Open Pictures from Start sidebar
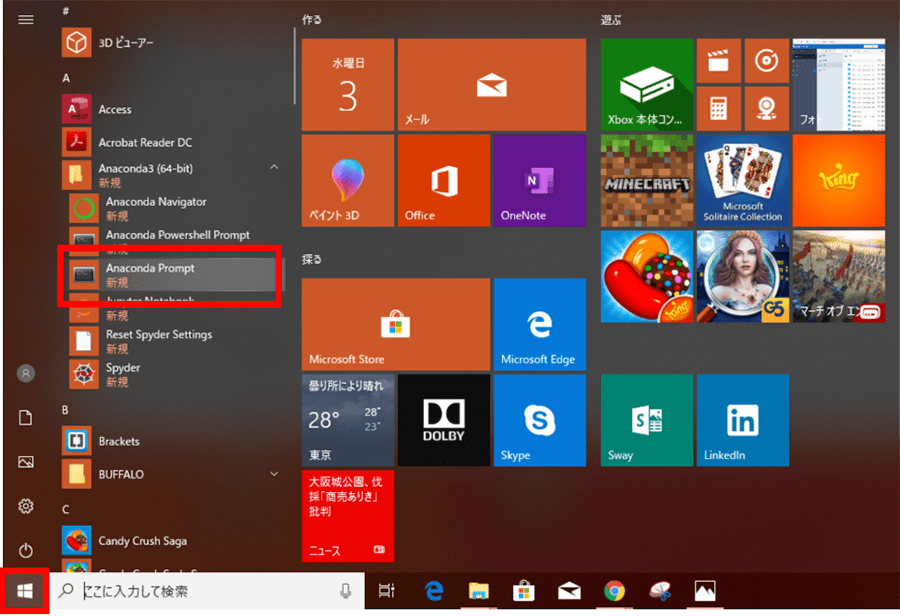 [x=26, y=462]
